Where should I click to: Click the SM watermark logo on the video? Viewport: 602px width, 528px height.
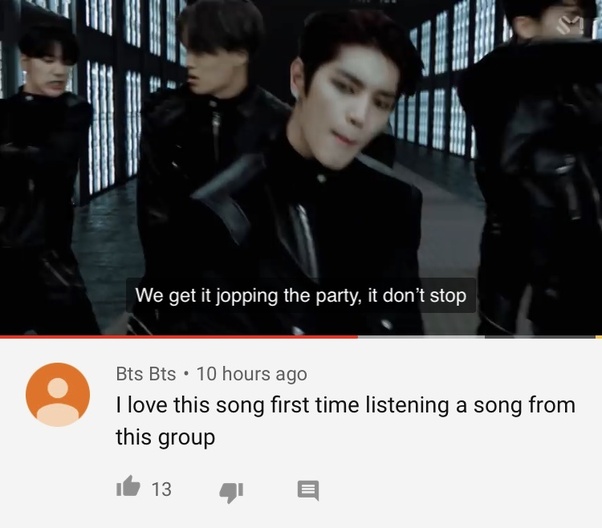pos(573,26)
